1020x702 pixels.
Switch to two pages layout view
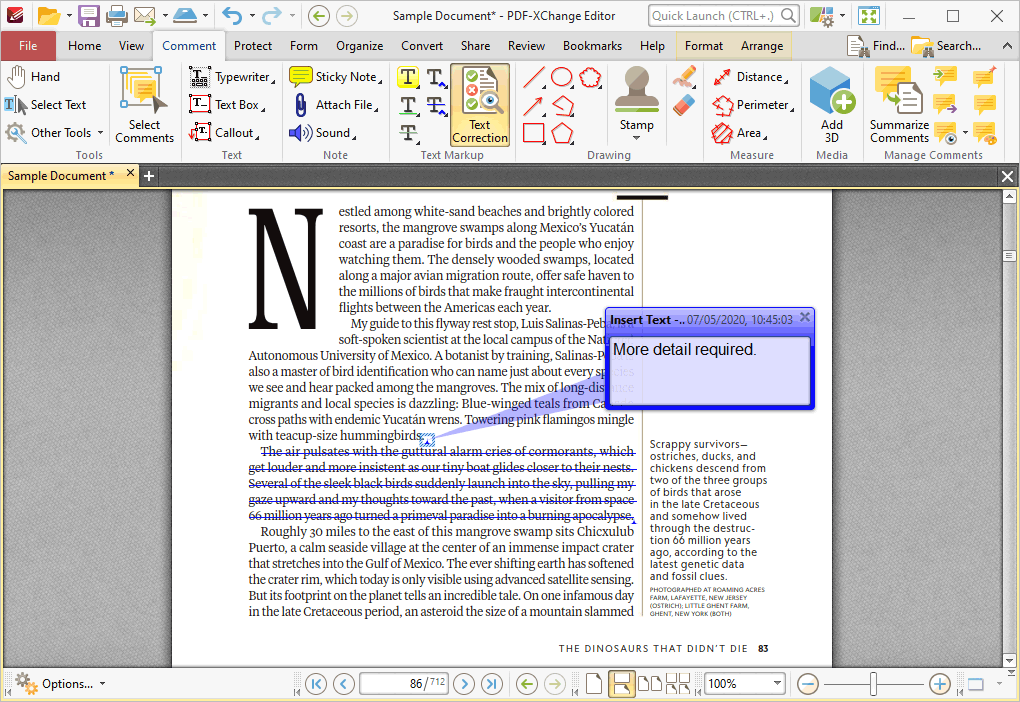tap(649, 684)
